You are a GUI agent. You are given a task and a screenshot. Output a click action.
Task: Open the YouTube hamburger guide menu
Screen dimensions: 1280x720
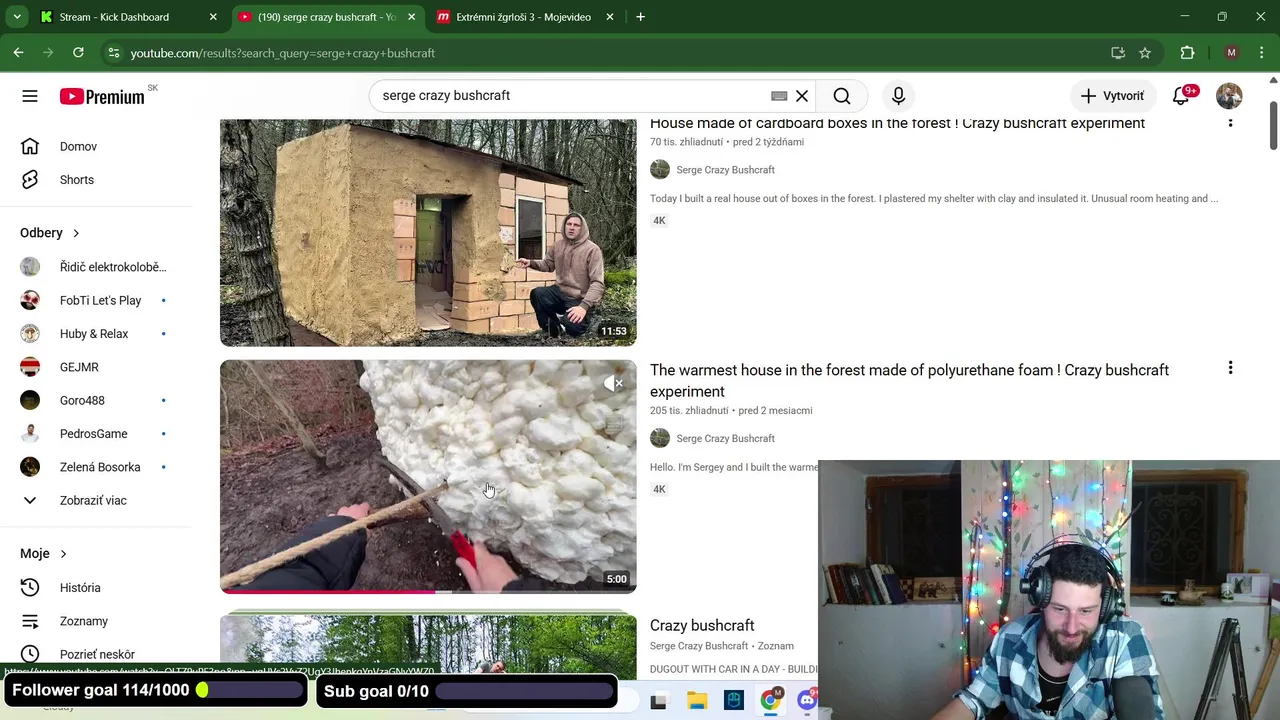[30, 96]
